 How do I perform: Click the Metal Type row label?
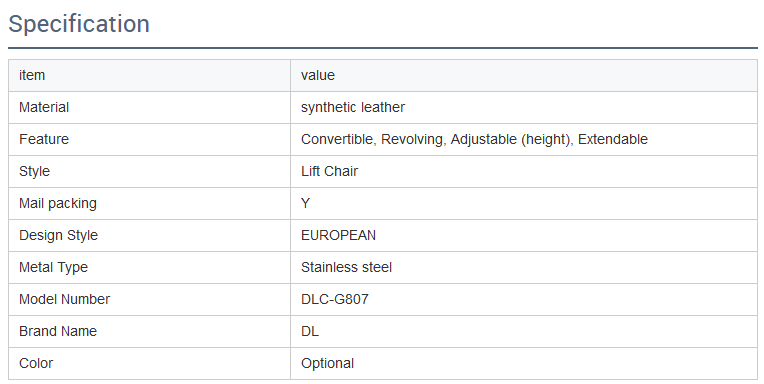[53, 268]
